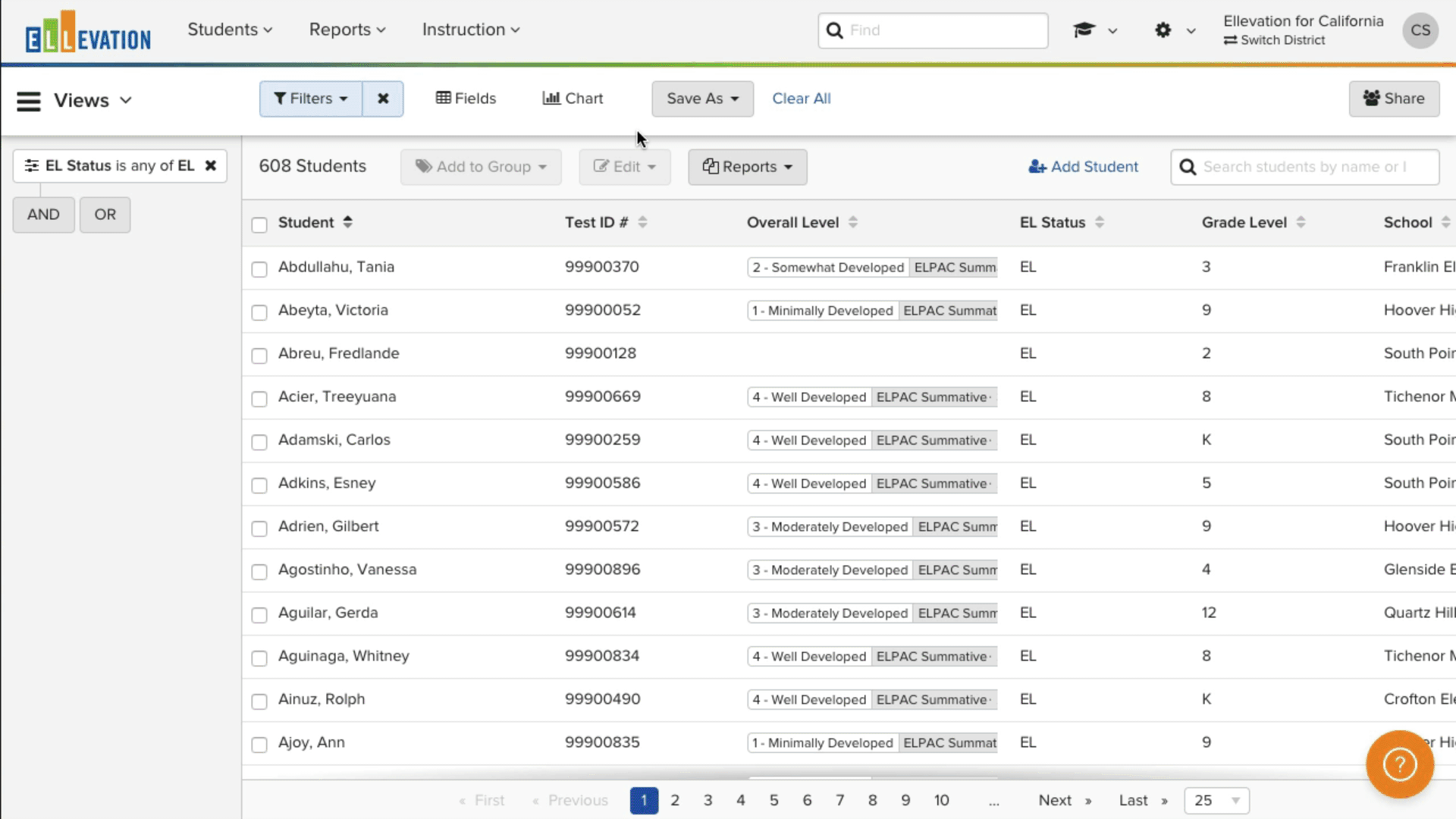Open student Ajoy, Ann
This screenshot has height=819, width=1456.
[311, 742]
